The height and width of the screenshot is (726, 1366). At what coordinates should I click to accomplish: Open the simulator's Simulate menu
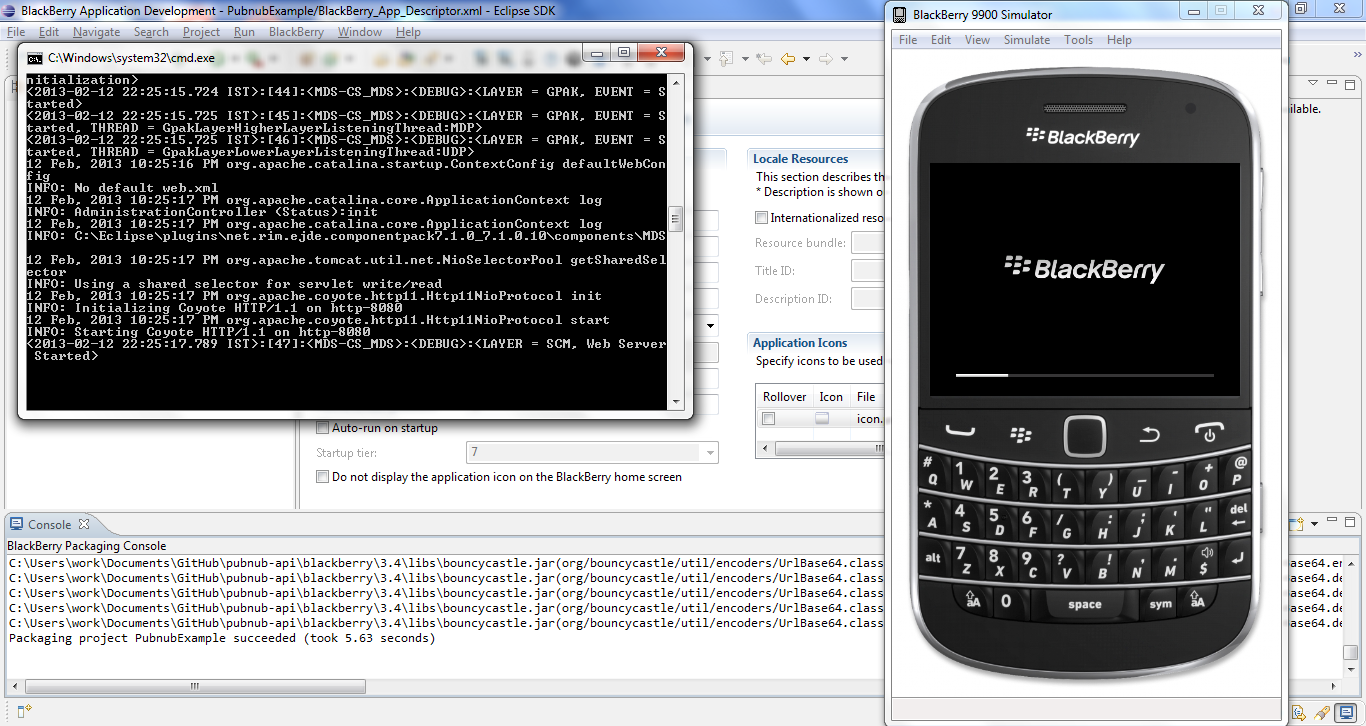tap(1027, 40)
